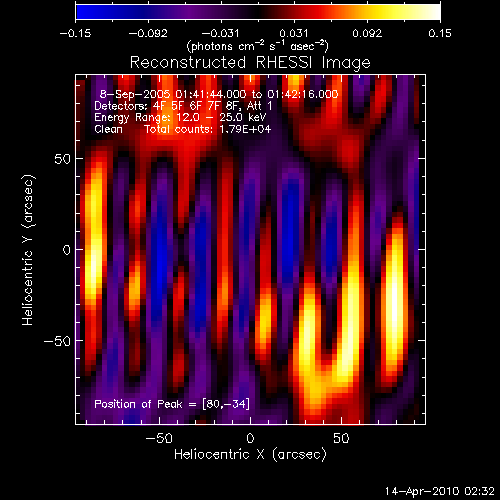Click the photons cm-2 s-1 asec-2 units label
Screen dimensions: 500x500
[x=258, y=46]
